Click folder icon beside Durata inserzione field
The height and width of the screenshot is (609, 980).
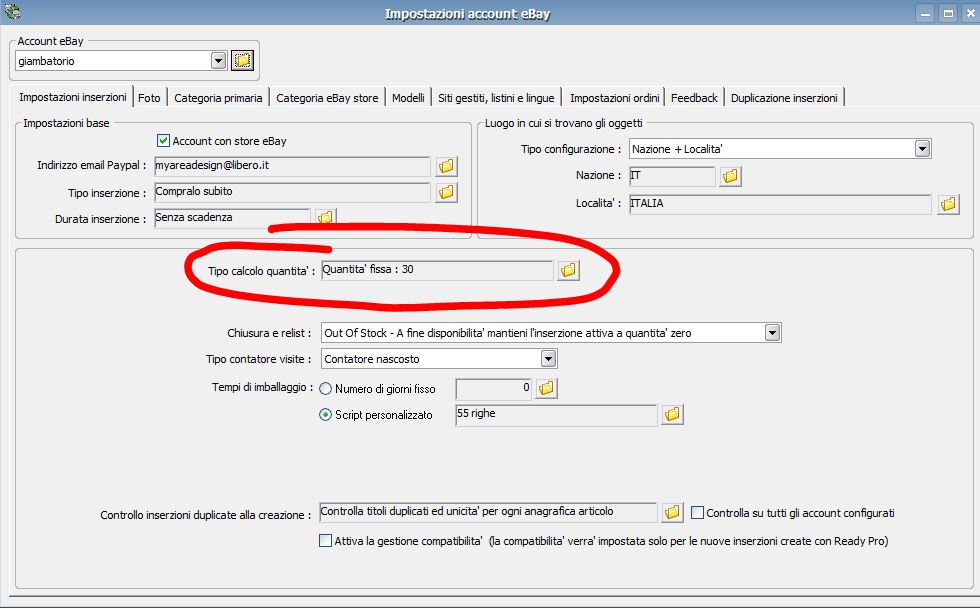pos(325,217)
